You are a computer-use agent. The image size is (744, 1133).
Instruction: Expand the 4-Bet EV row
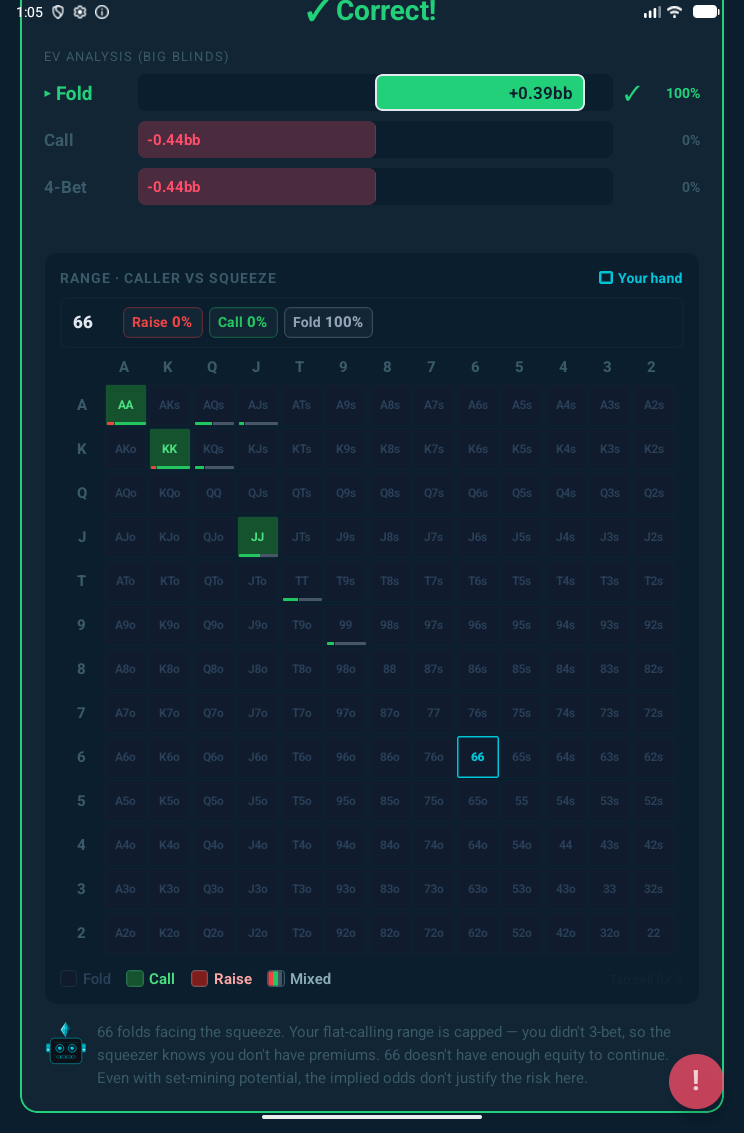[x=65, y=187]
